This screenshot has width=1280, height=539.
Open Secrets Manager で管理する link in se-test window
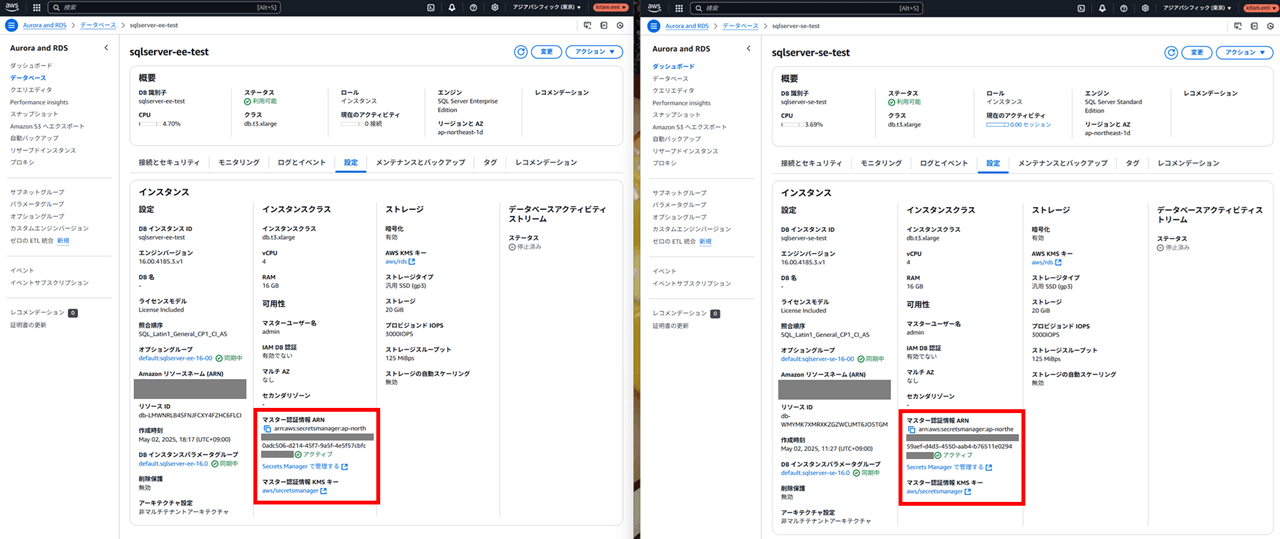coord(949,466)
